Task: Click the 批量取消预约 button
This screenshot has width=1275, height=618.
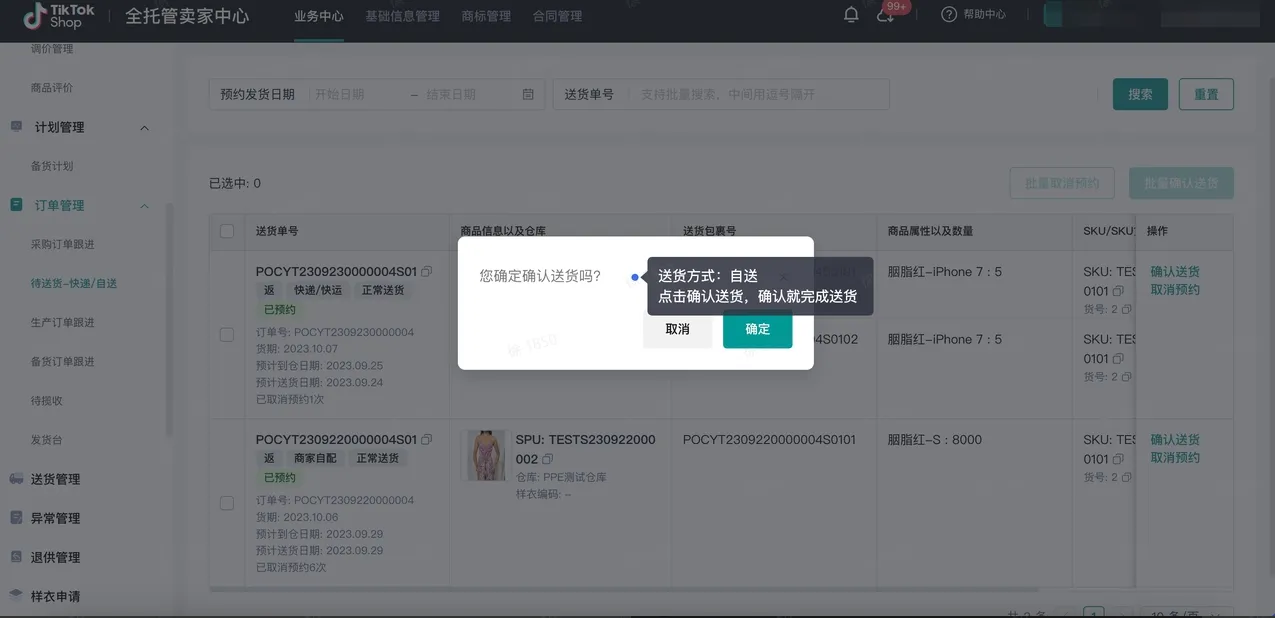Action: pyautogui.click(x=1062, y=183)
